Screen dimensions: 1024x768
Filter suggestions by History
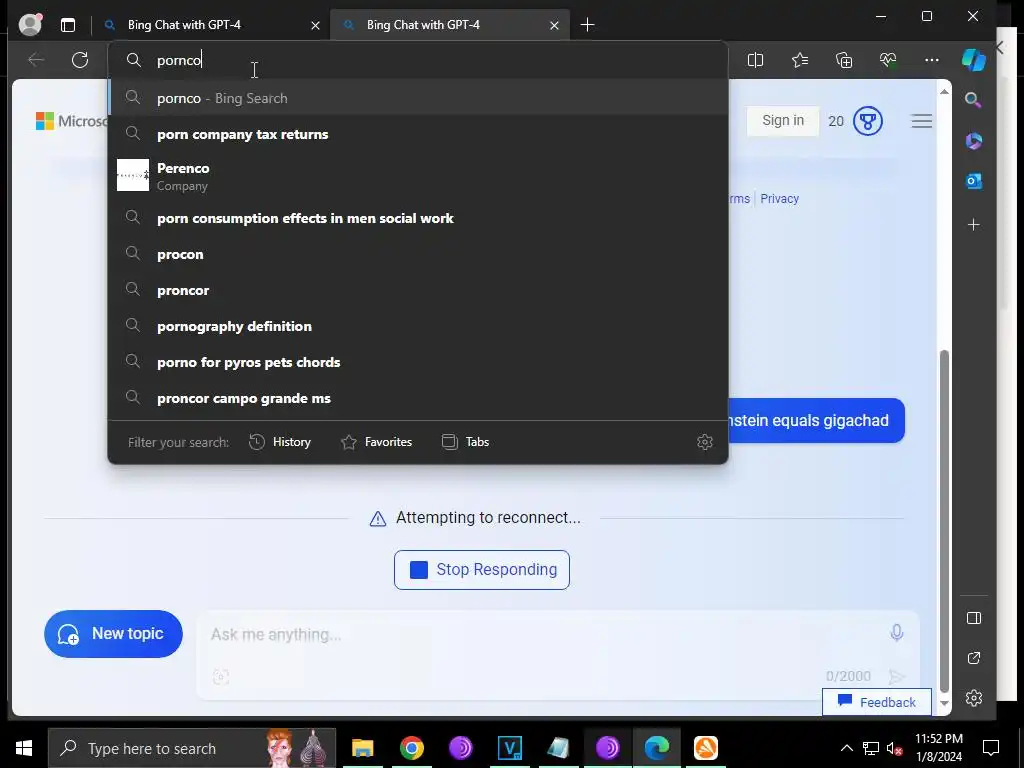280,442
